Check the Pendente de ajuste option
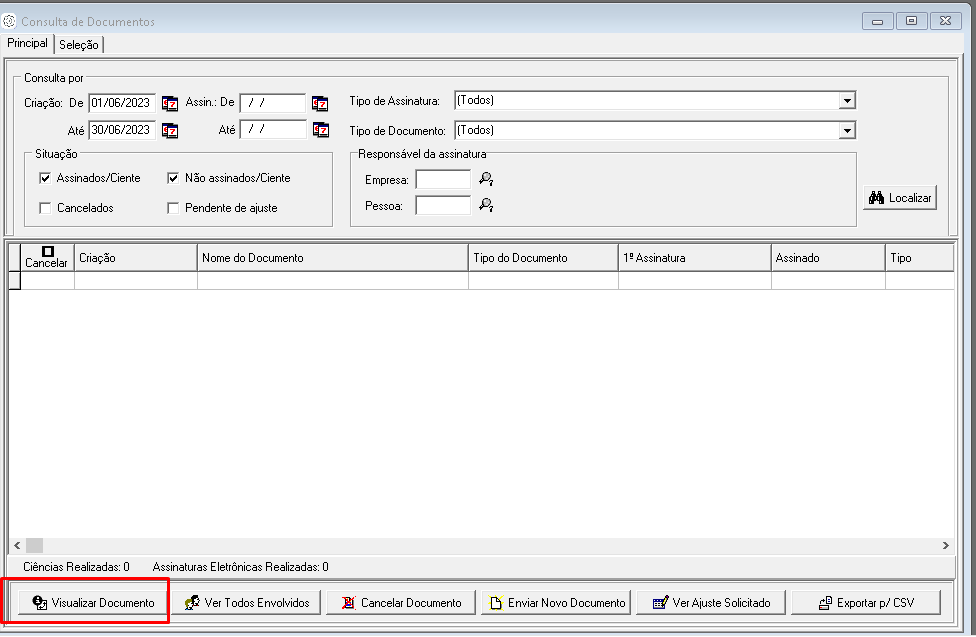Image resolution: width=976 pixels, height=637 pixels. (173, 208)
